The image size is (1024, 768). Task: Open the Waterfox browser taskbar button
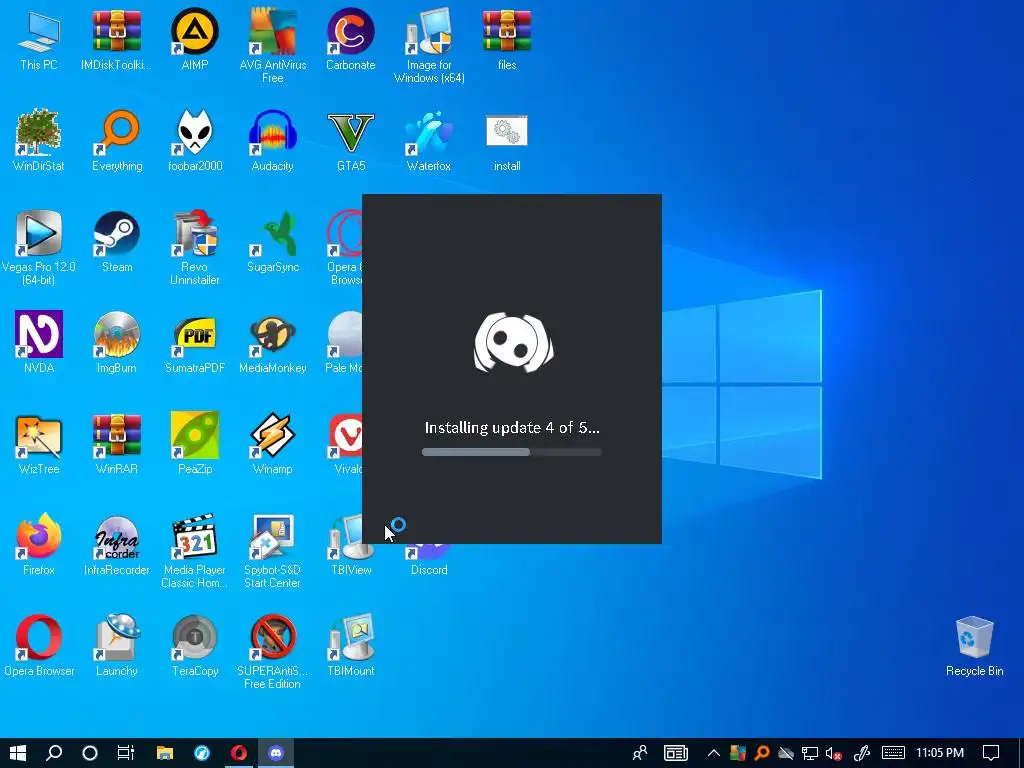[202, 753]
